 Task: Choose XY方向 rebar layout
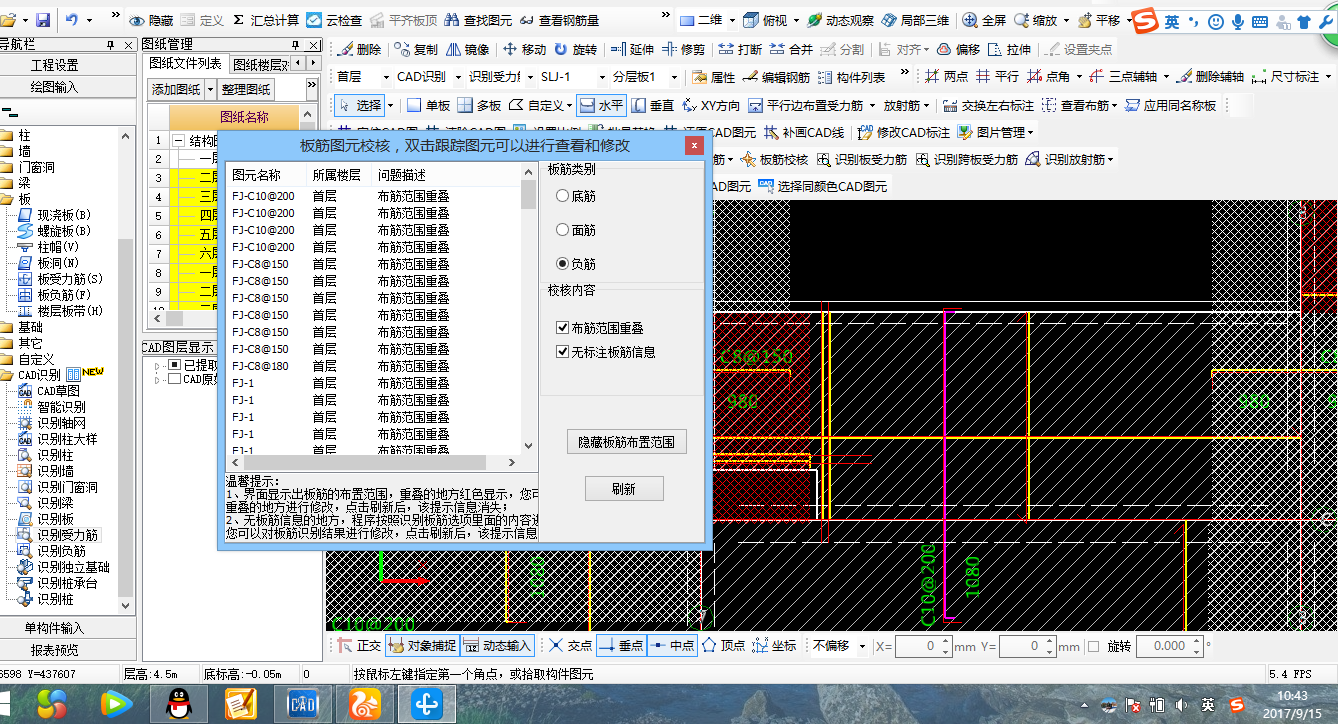tap(711, 105)
